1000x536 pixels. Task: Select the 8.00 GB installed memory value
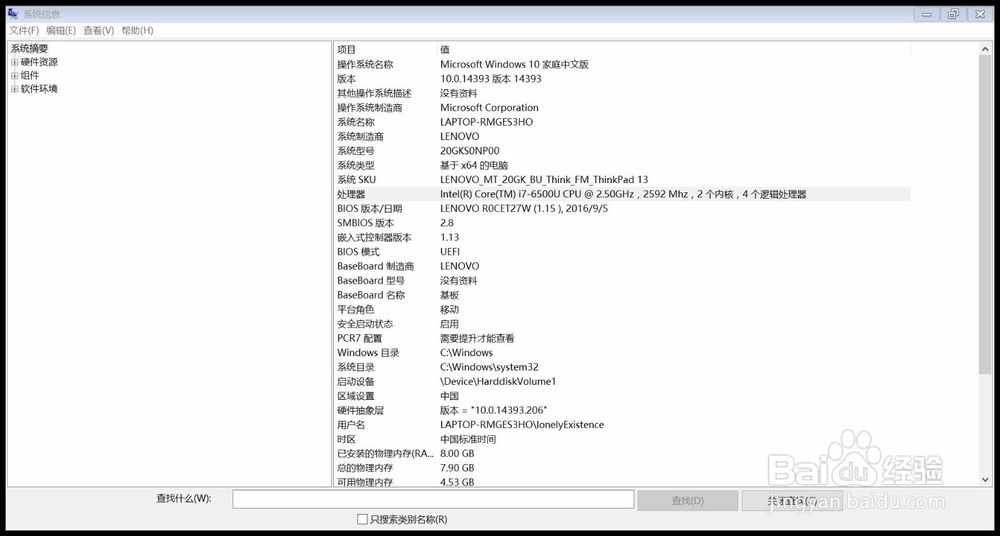(x=457, y=454)
